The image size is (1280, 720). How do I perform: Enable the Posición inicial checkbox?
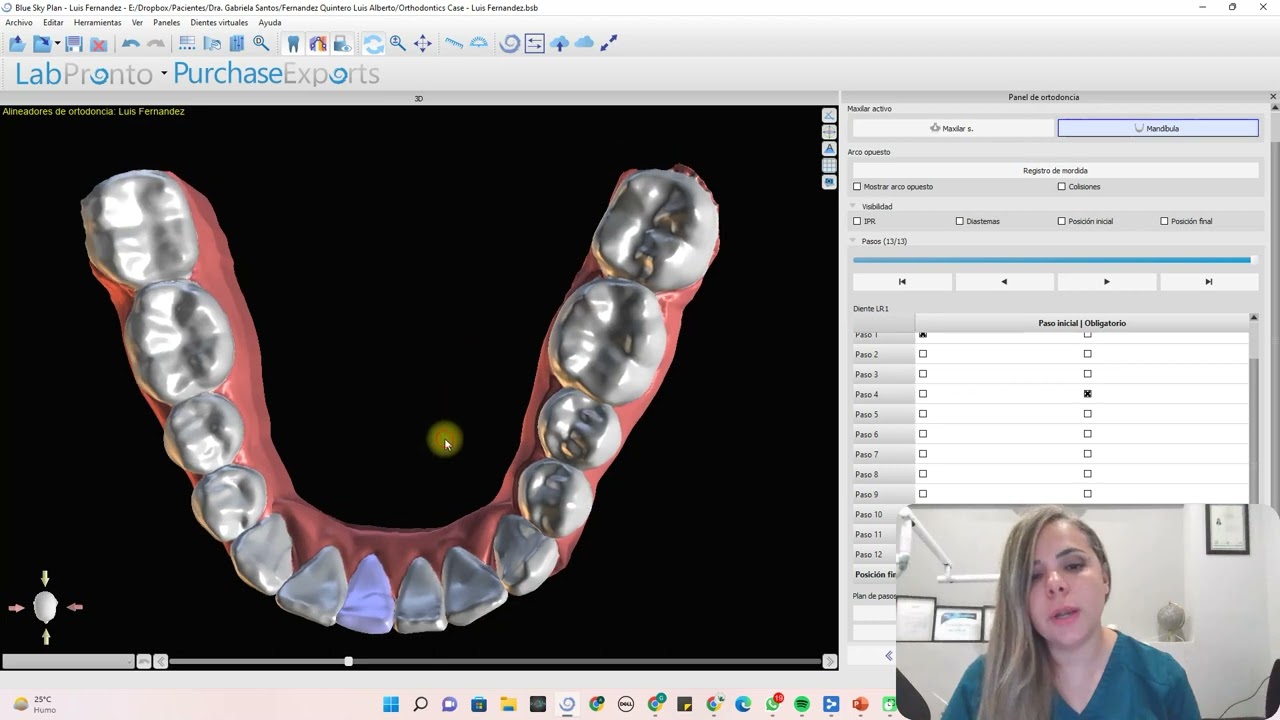coord(1062,221)
